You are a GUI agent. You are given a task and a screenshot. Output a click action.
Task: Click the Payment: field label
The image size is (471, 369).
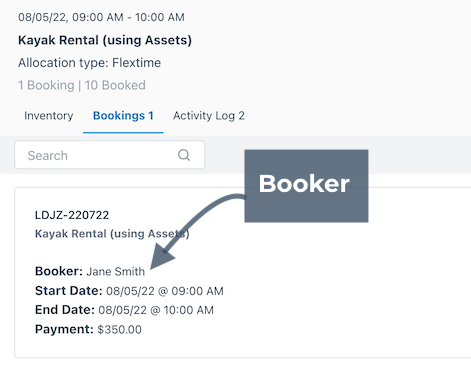click(64, 329)
